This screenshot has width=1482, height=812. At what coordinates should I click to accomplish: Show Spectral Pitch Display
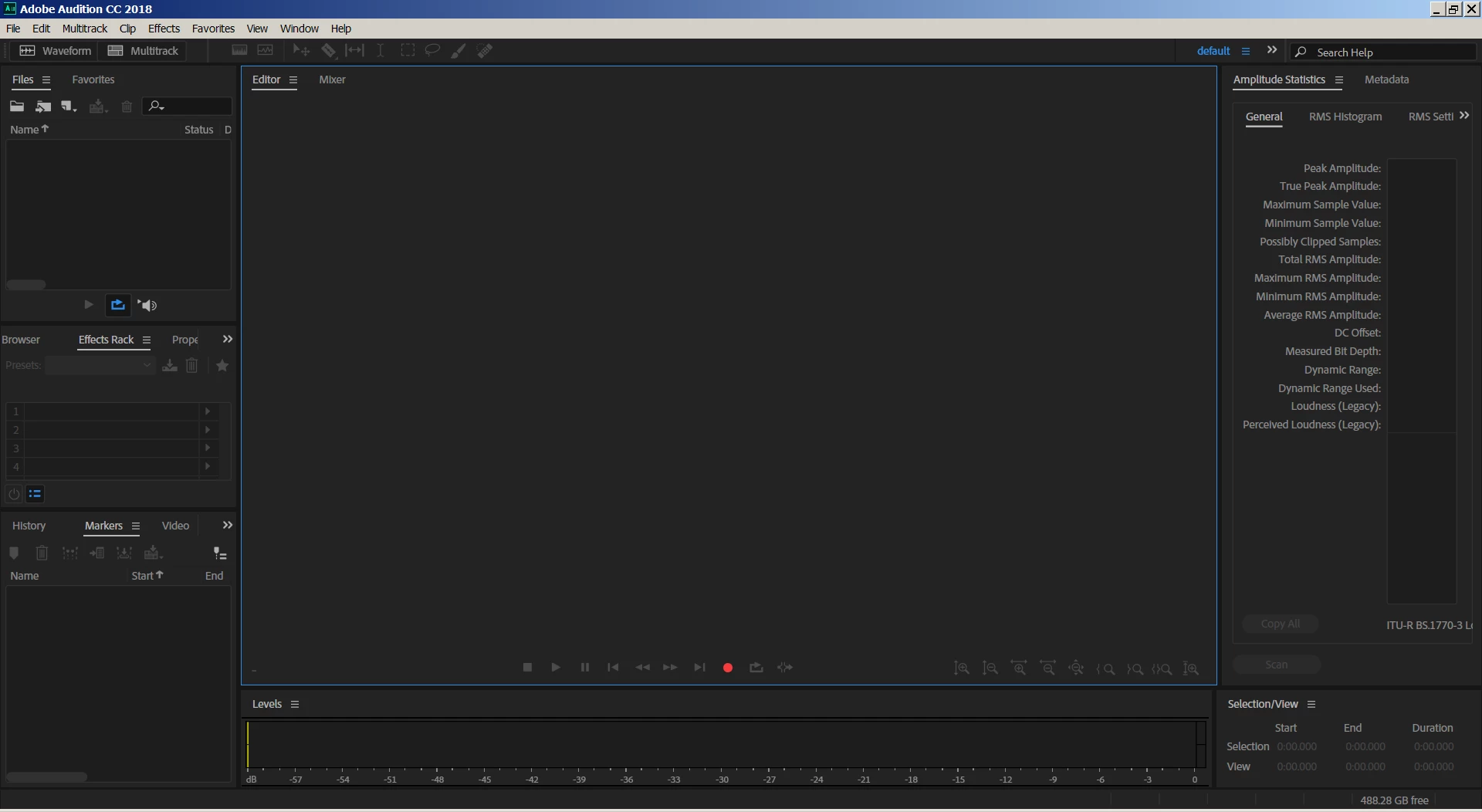pos(266,51)
